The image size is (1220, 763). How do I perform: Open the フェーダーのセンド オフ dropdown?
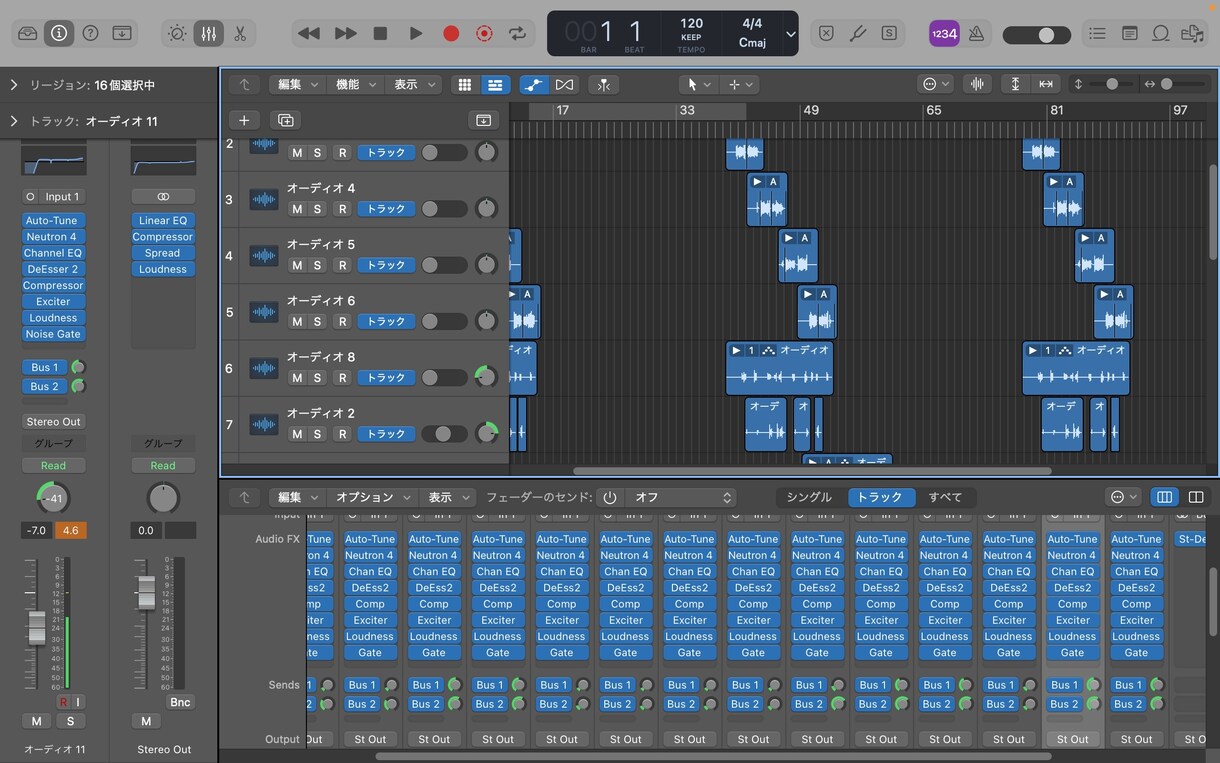(x=682, y=497)
